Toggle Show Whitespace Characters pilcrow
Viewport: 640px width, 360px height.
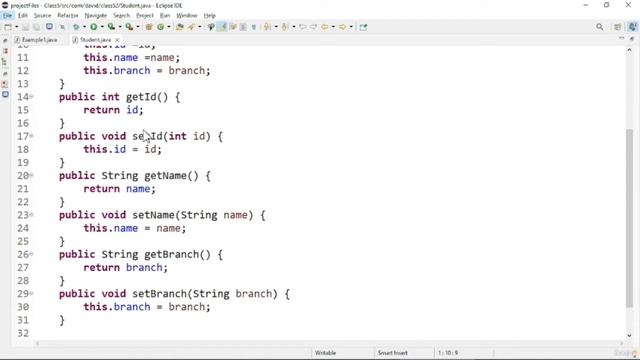(x=253, y=27)
